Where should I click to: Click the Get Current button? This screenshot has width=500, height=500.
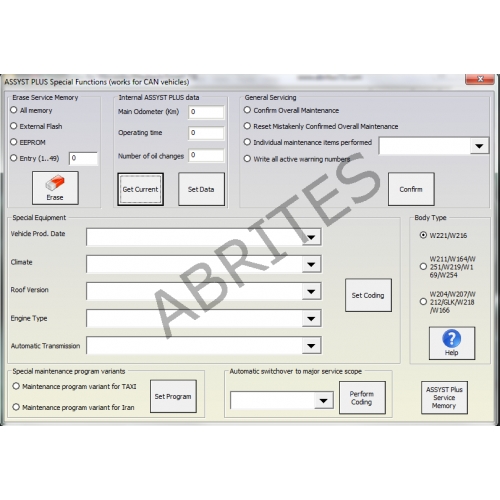click(x=140, y=189)
